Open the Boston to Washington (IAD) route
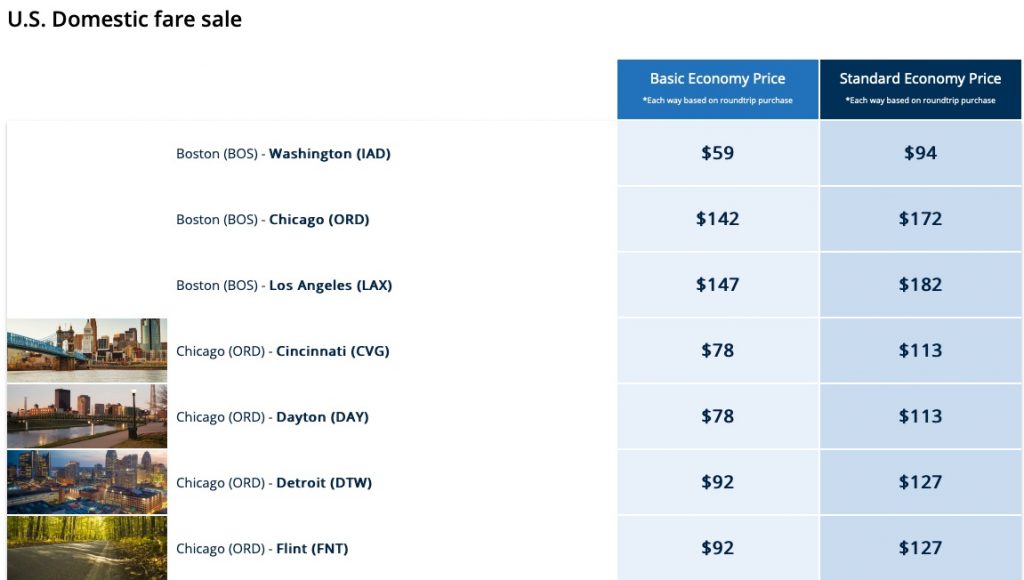This screenshot has width=1024, height=580. click(x=283, y=154)
